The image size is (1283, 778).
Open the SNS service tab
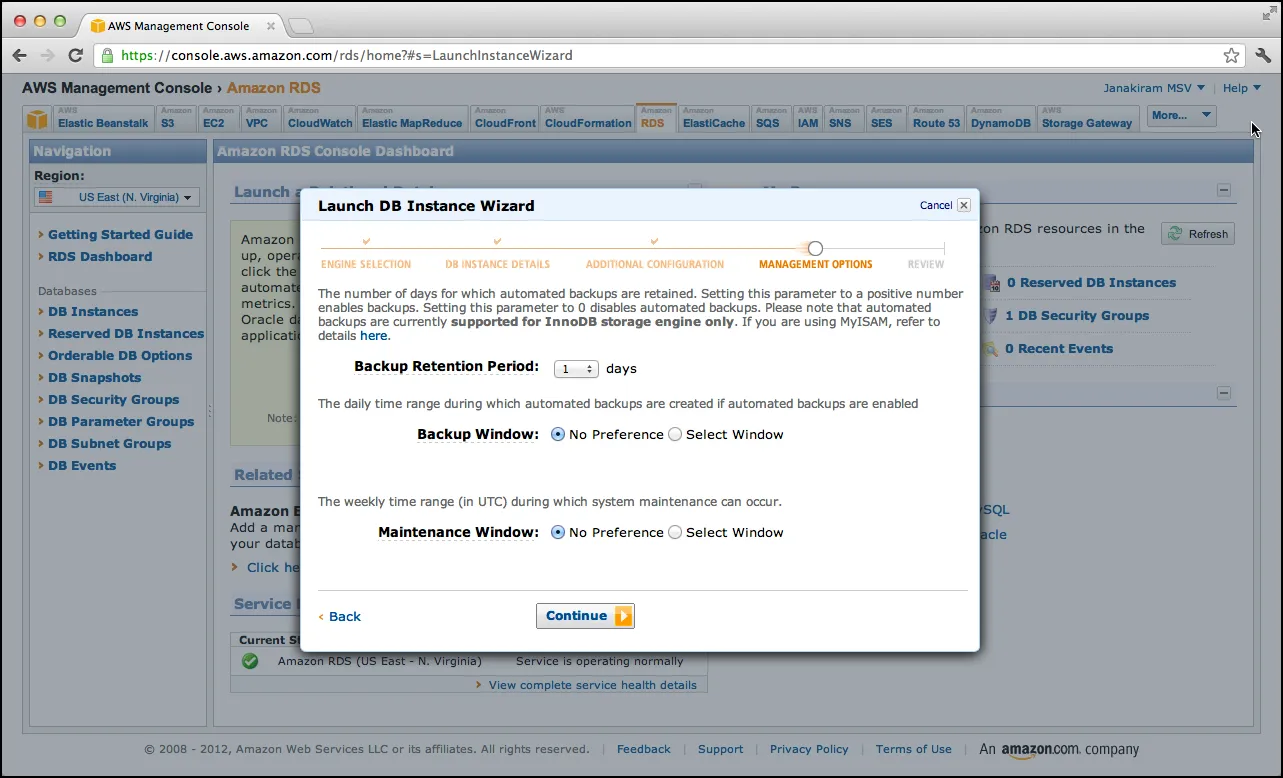click(x=844, y=118)
